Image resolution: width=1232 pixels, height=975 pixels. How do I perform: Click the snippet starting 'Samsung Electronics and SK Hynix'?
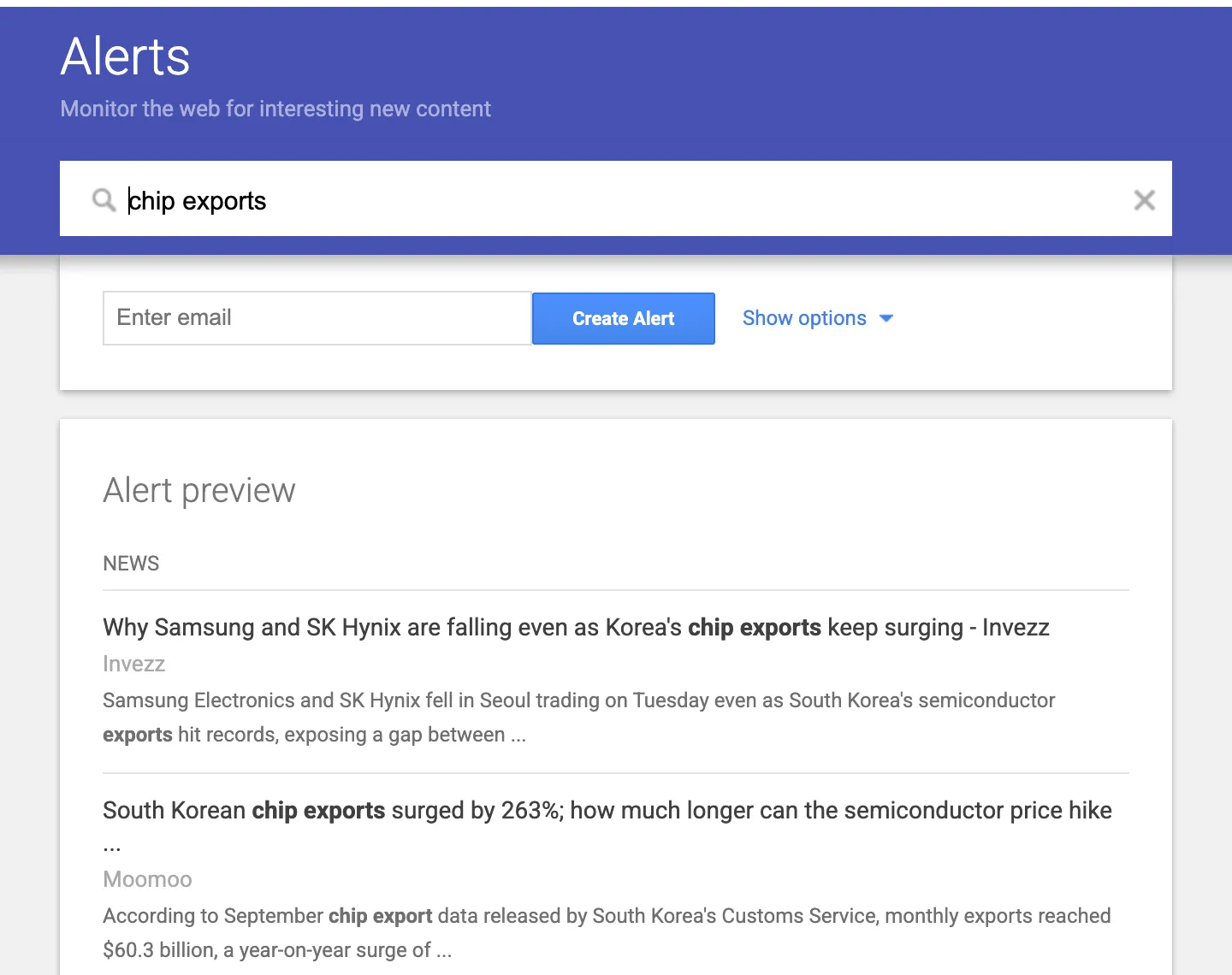pyautogui.click(x=578, y=718)
